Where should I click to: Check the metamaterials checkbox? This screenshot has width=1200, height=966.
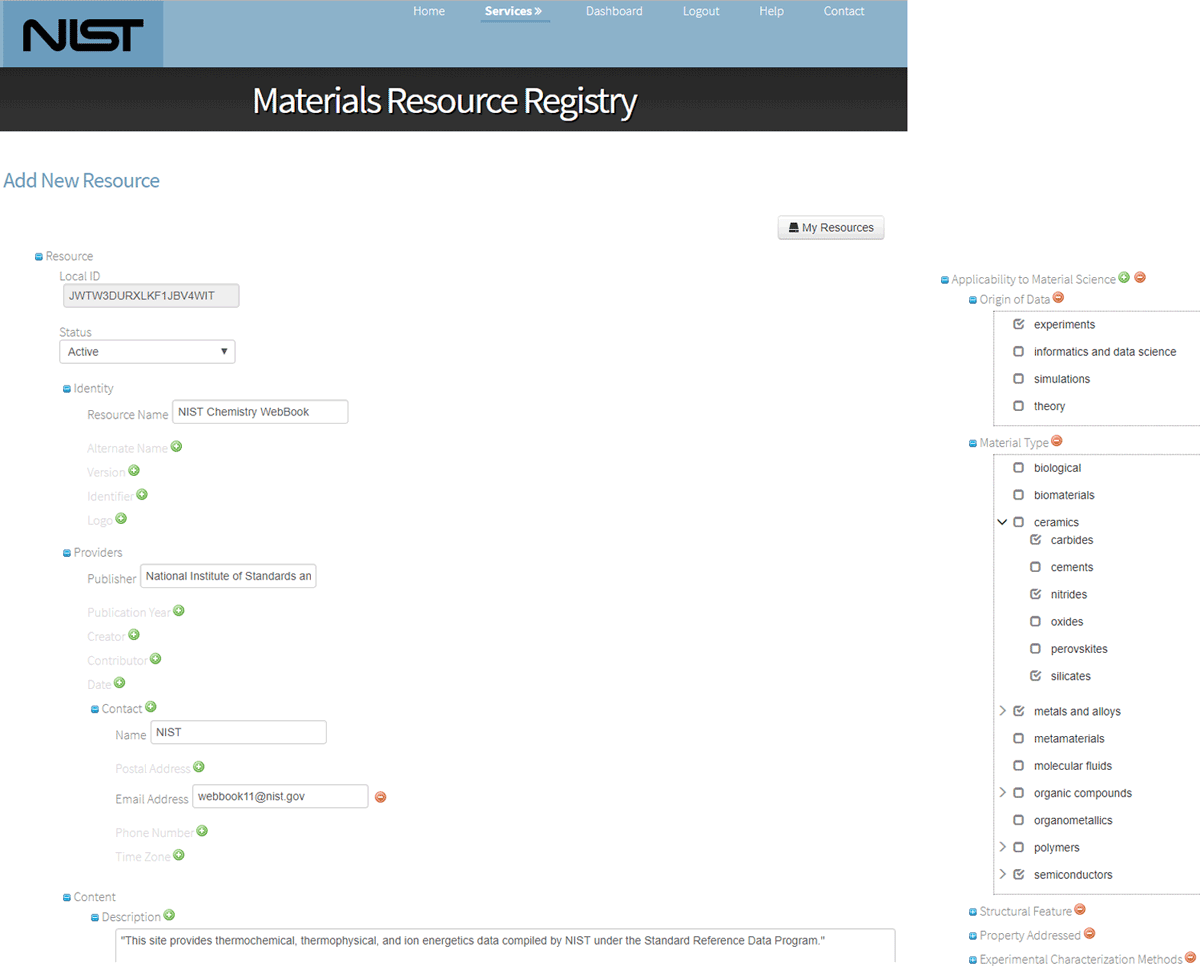click(x=1019, y=739)
